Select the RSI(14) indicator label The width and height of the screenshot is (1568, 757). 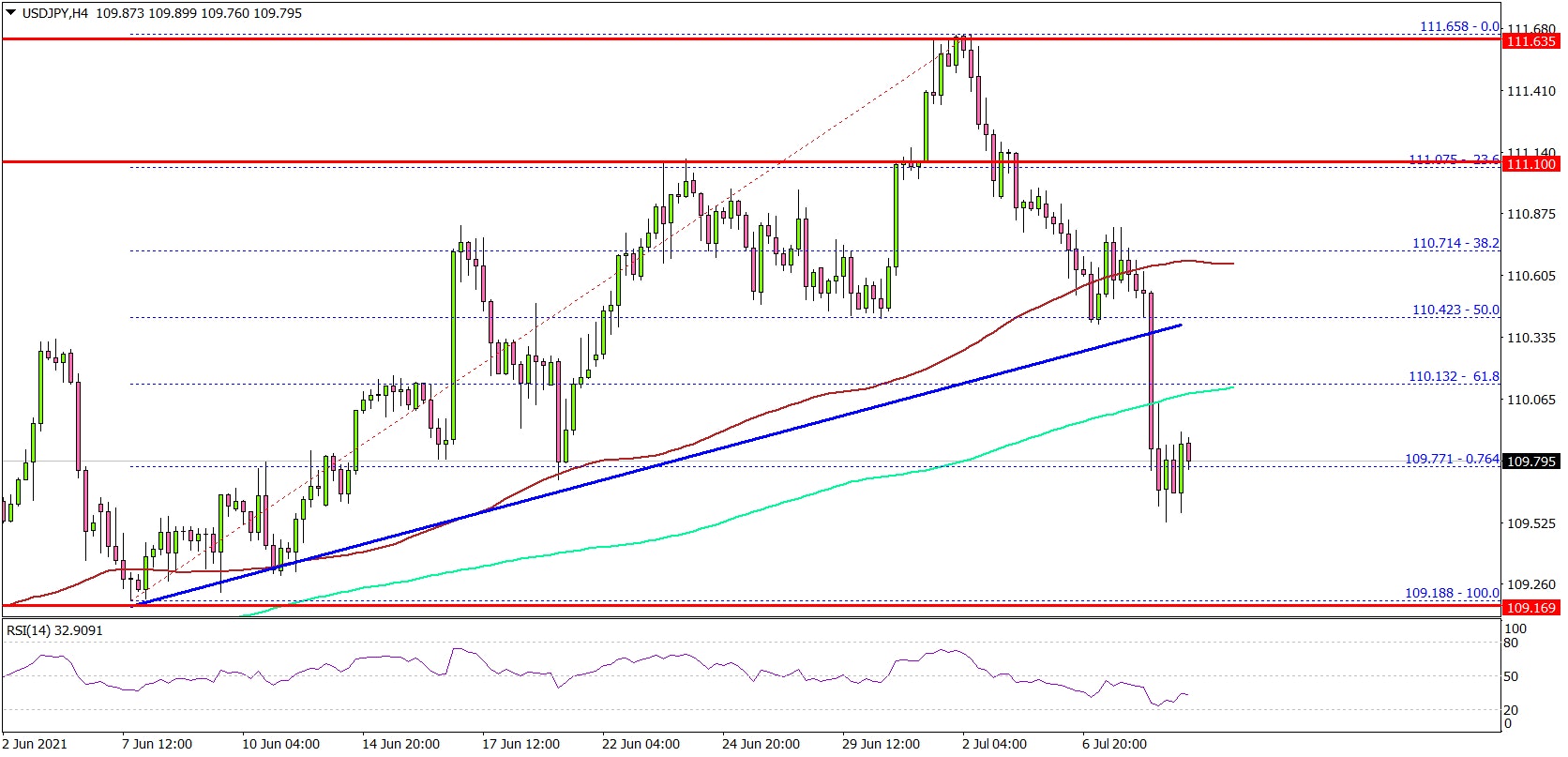[54, 630]
